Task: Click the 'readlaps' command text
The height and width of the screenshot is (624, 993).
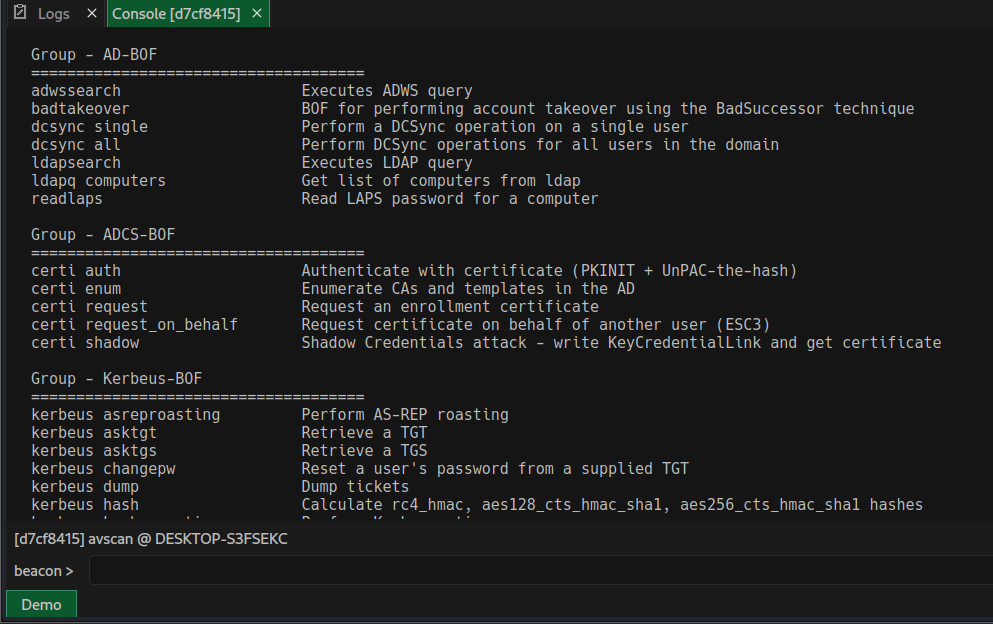Action: pyautogui.click(x=66, y=198)
